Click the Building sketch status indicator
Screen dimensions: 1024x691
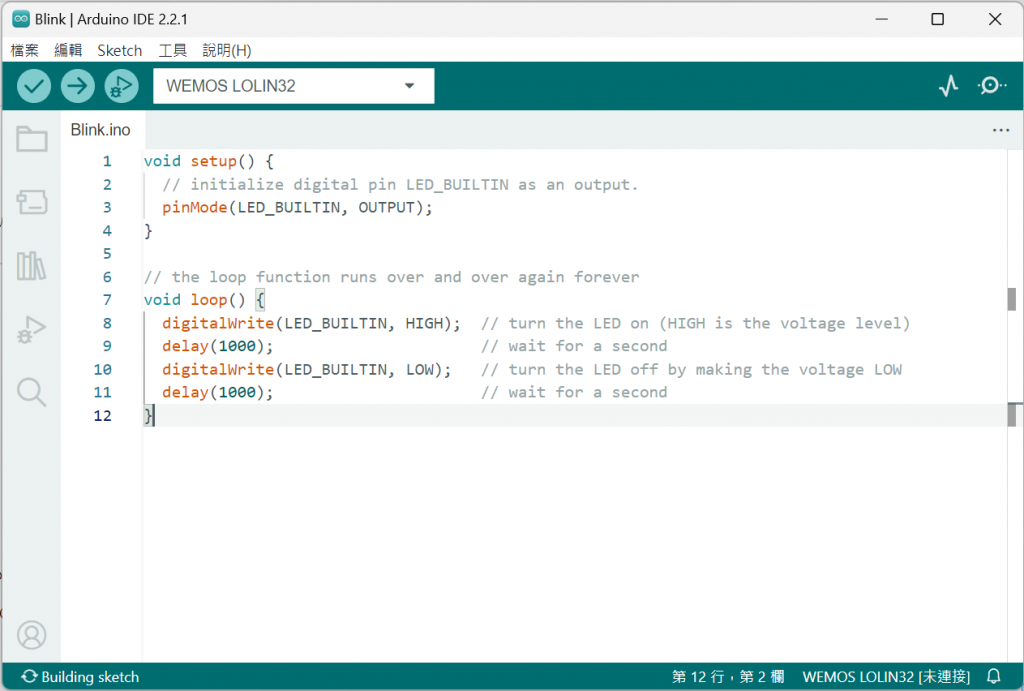80,677
